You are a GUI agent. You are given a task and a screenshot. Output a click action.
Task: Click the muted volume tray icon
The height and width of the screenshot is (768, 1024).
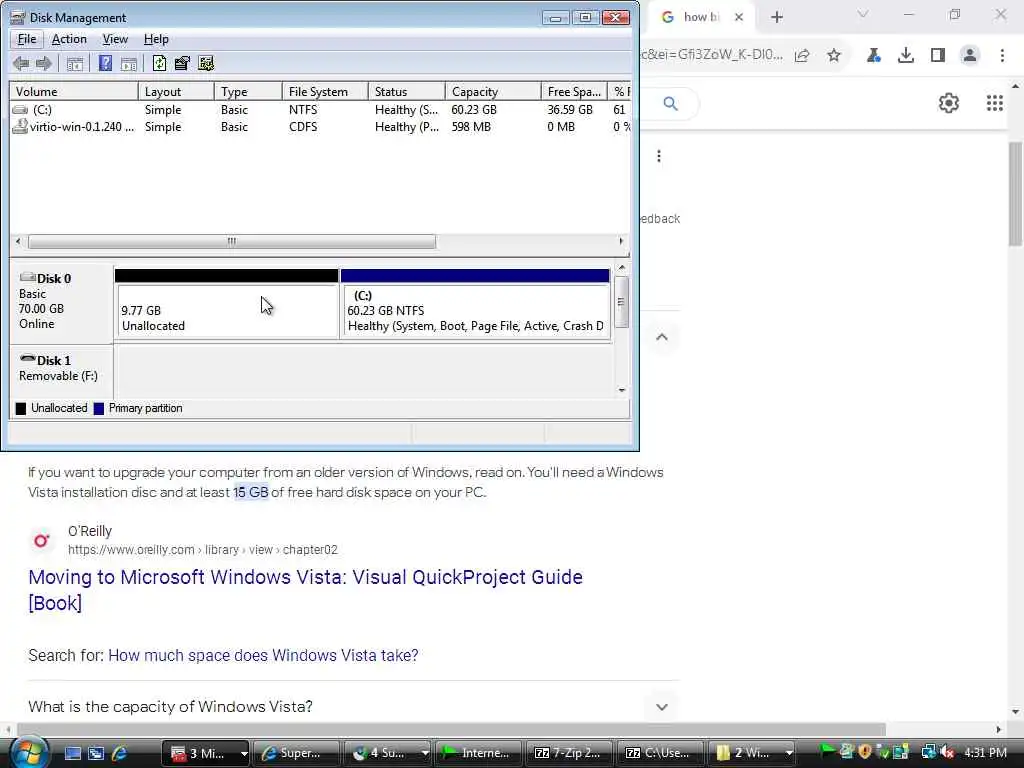click(x=948, y=753)
